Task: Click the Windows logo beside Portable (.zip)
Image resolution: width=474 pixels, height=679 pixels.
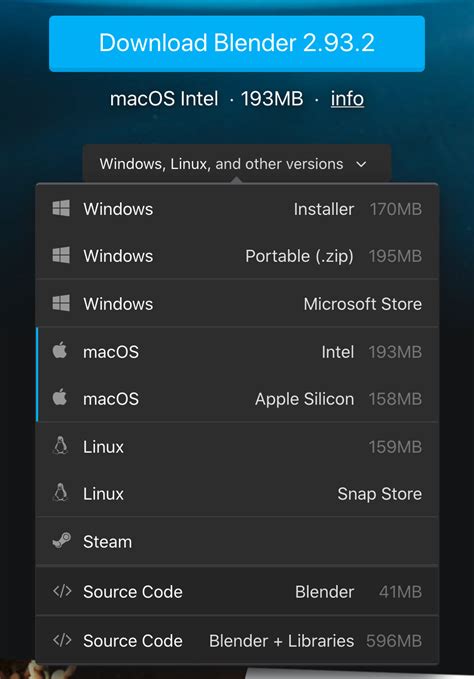Action: [x=61, y=255]
